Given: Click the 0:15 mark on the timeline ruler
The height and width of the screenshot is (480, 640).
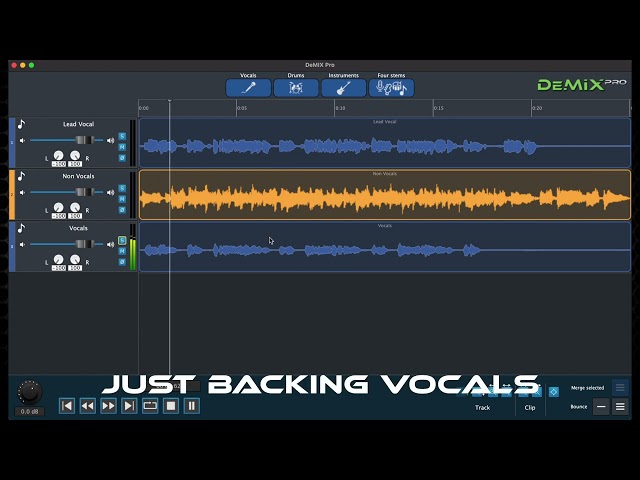Looking at the screenshot, I should 438,108.
